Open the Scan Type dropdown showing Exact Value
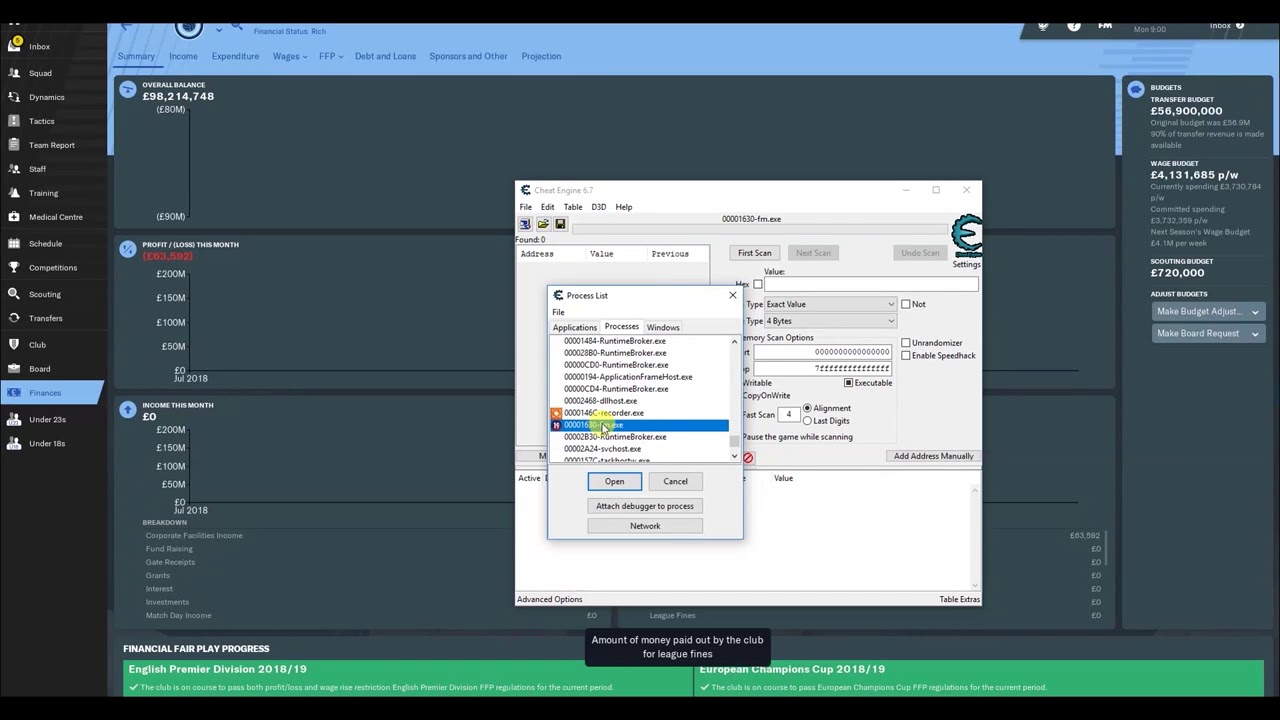The width and height of the screenshot is (1280, 720). (831, 304)
